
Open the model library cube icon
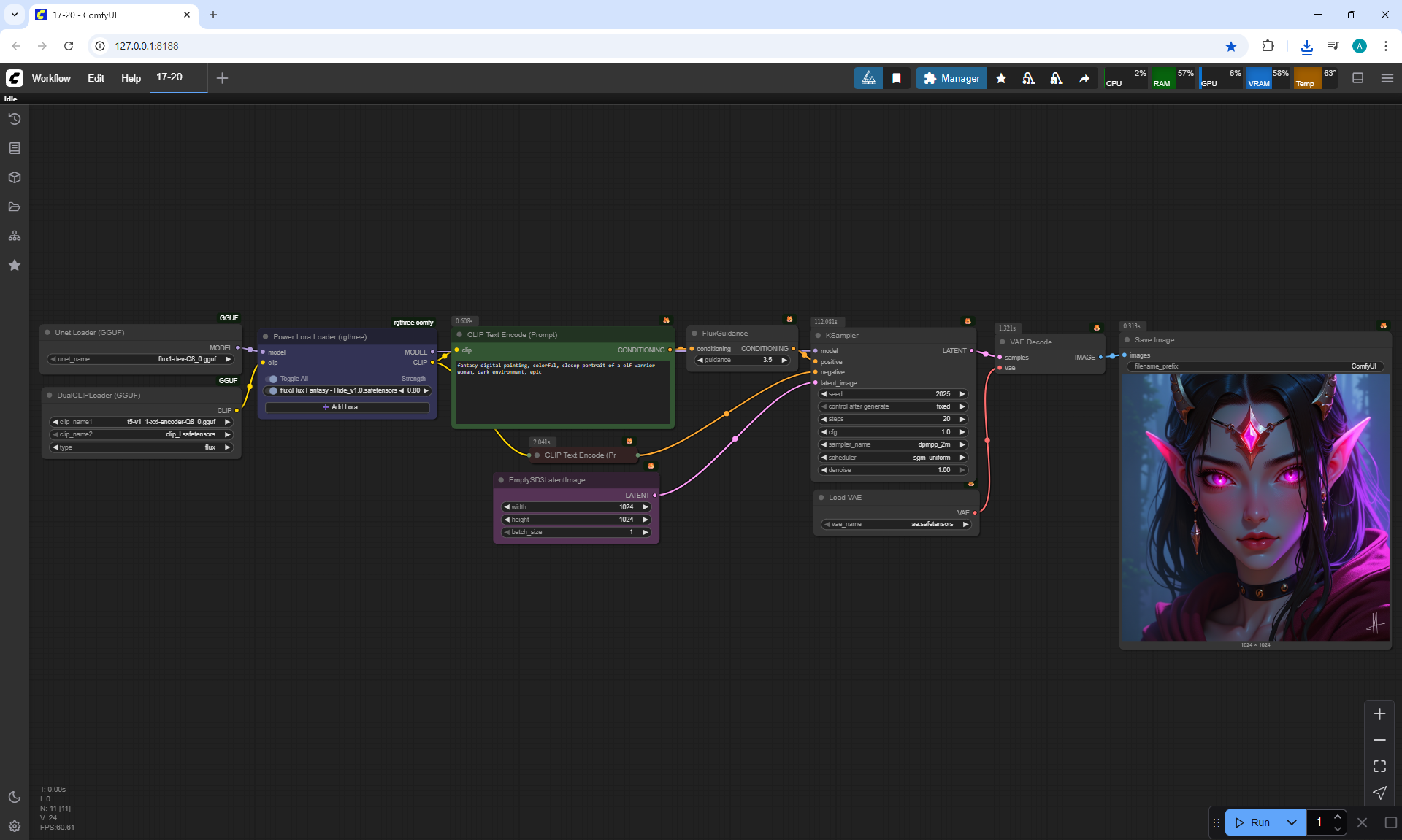tap(15, 177)
